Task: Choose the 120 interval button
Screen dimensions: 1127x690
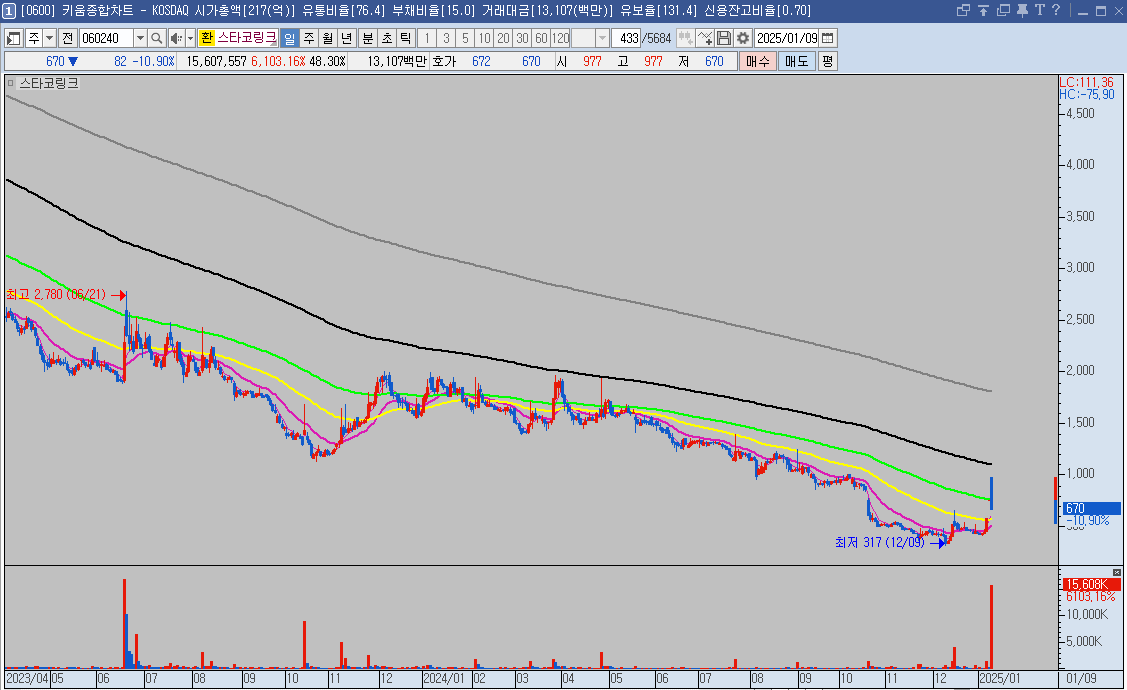Action: tap(561, 38)
